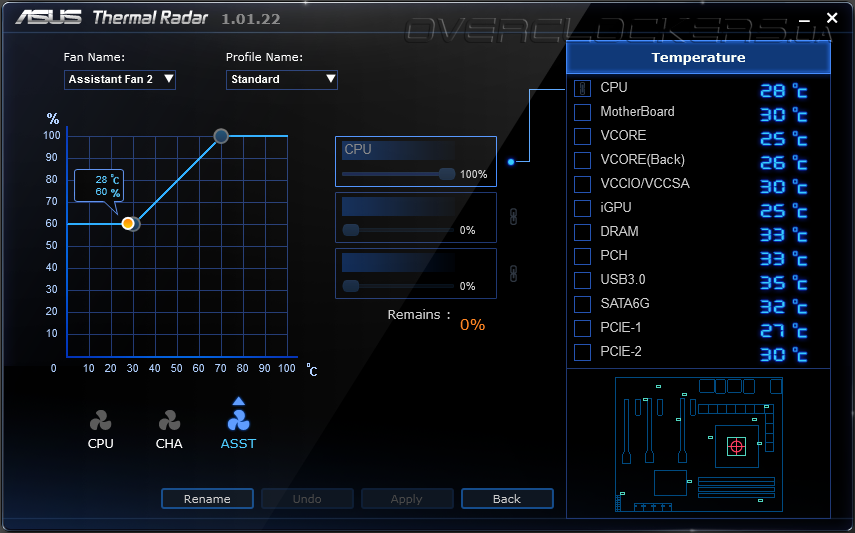Image resolution: width=855 pixels, height=533 pixels.
Task: Click the upper chain link icon
Action: coord(513,217)
